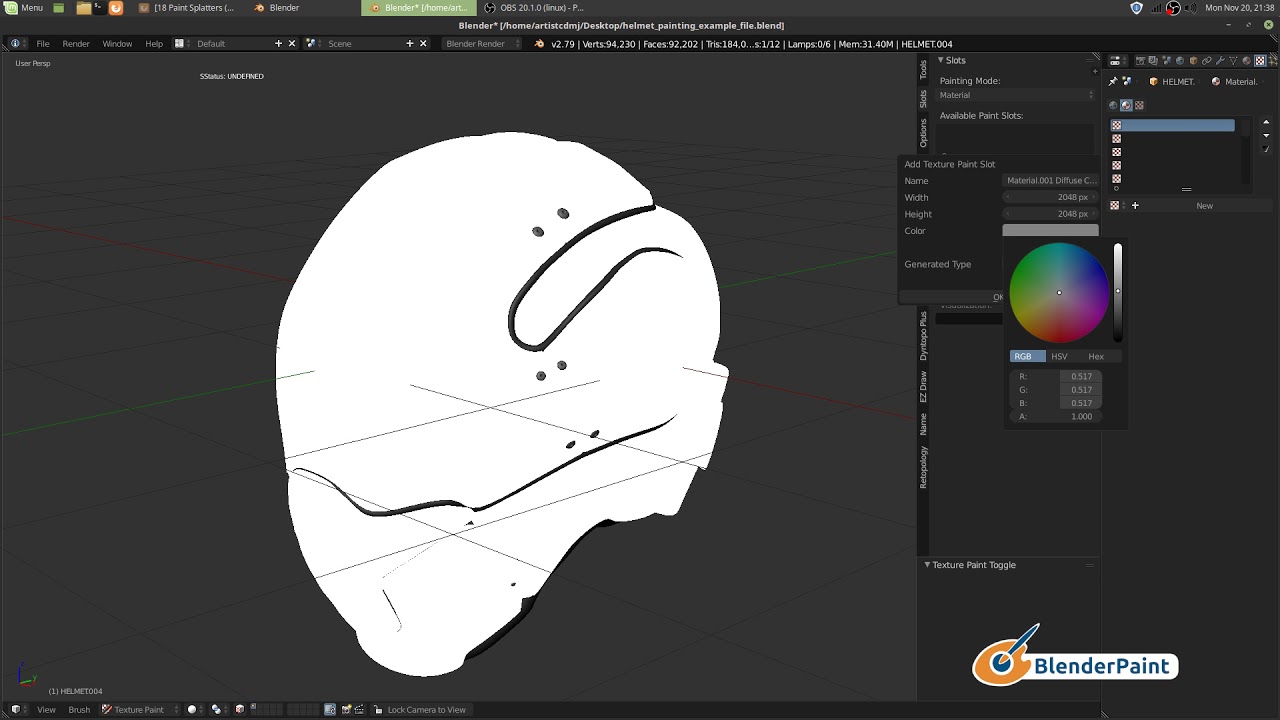Open the File menu
The width and height of the screenshot is (1280, 720).
43,44
